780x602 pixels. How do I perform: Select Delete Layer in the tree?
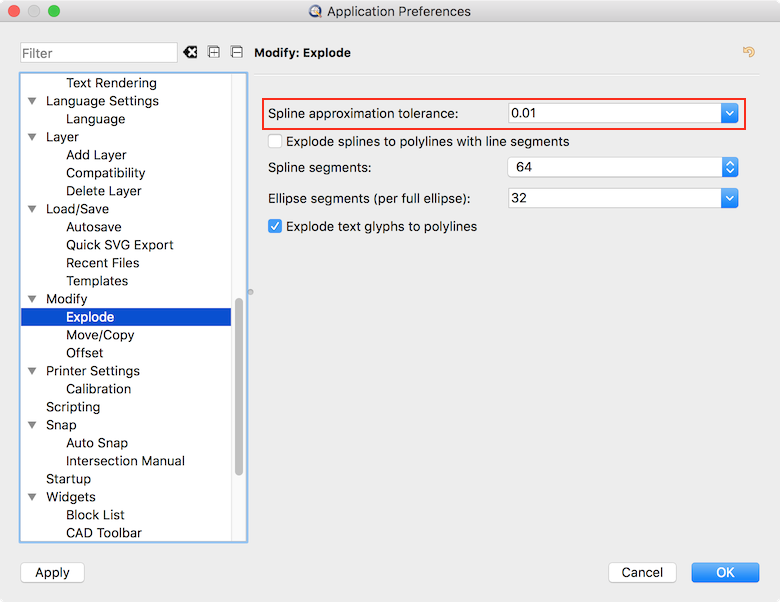[103, 191]
